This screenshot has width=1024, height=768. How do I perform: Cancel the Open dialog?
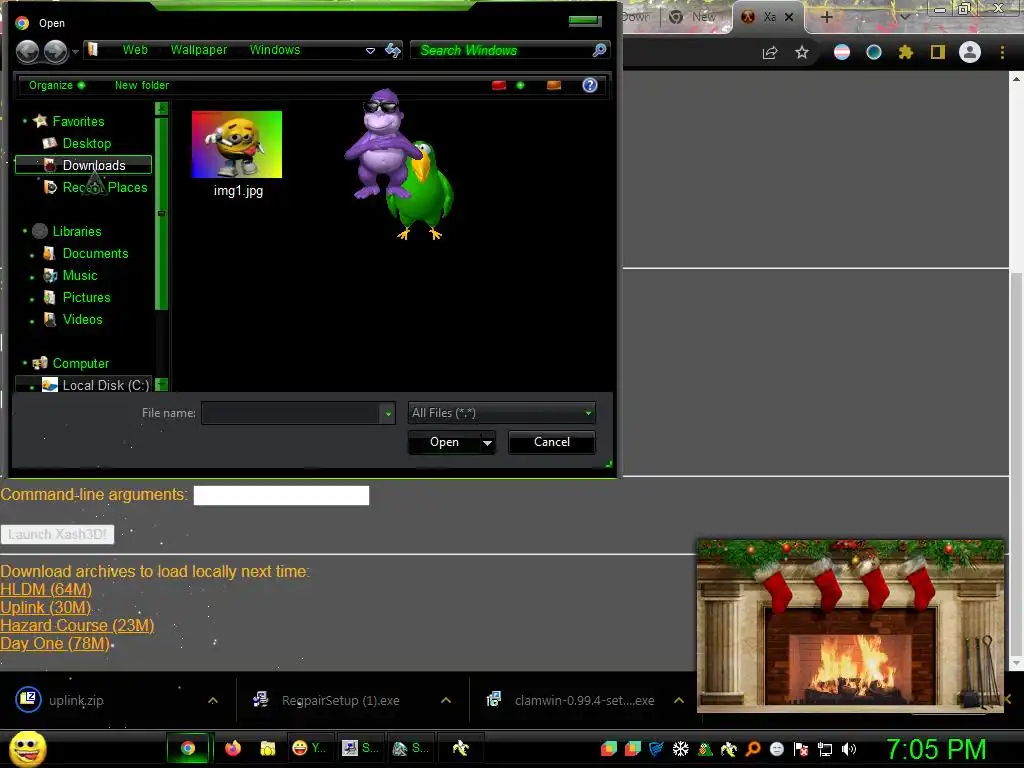pos(552,442)
